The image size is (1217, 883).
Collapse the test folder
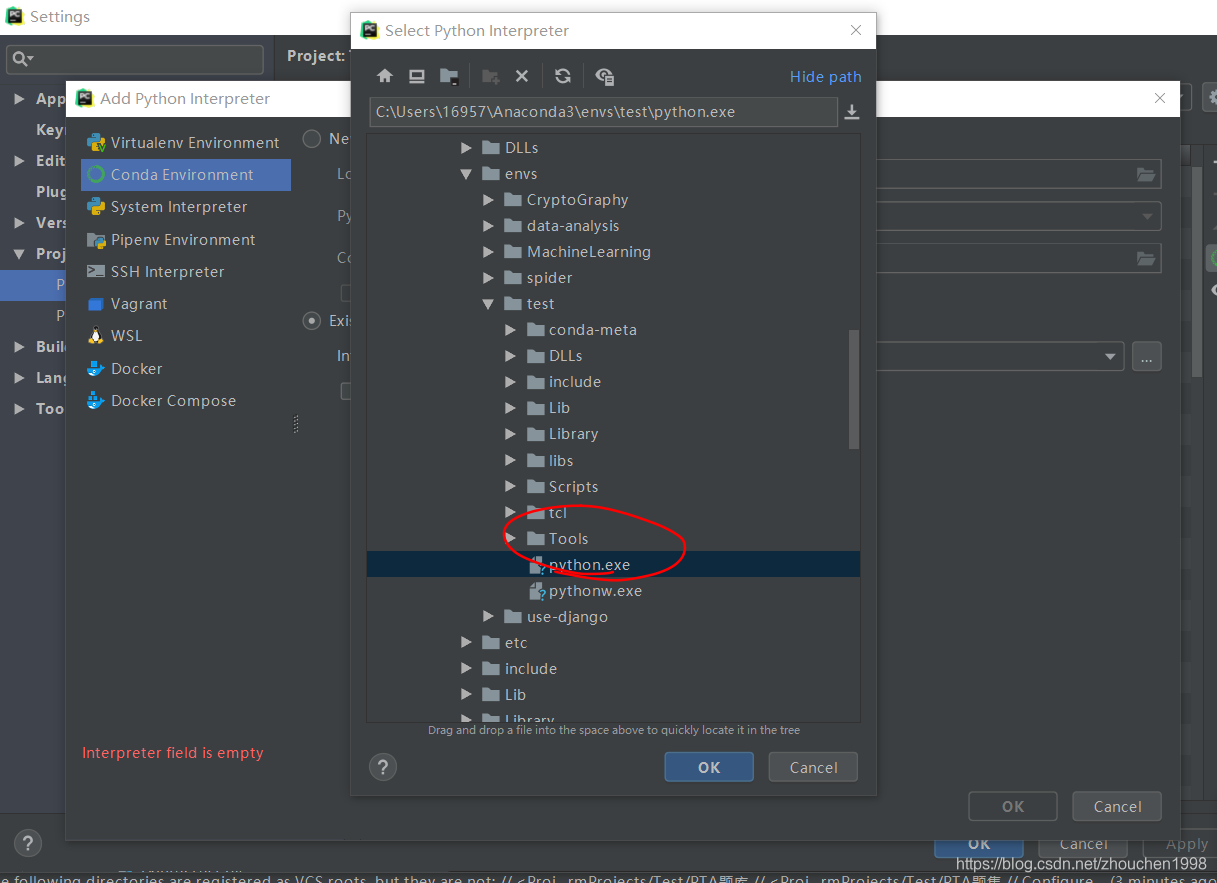[488, 304]
